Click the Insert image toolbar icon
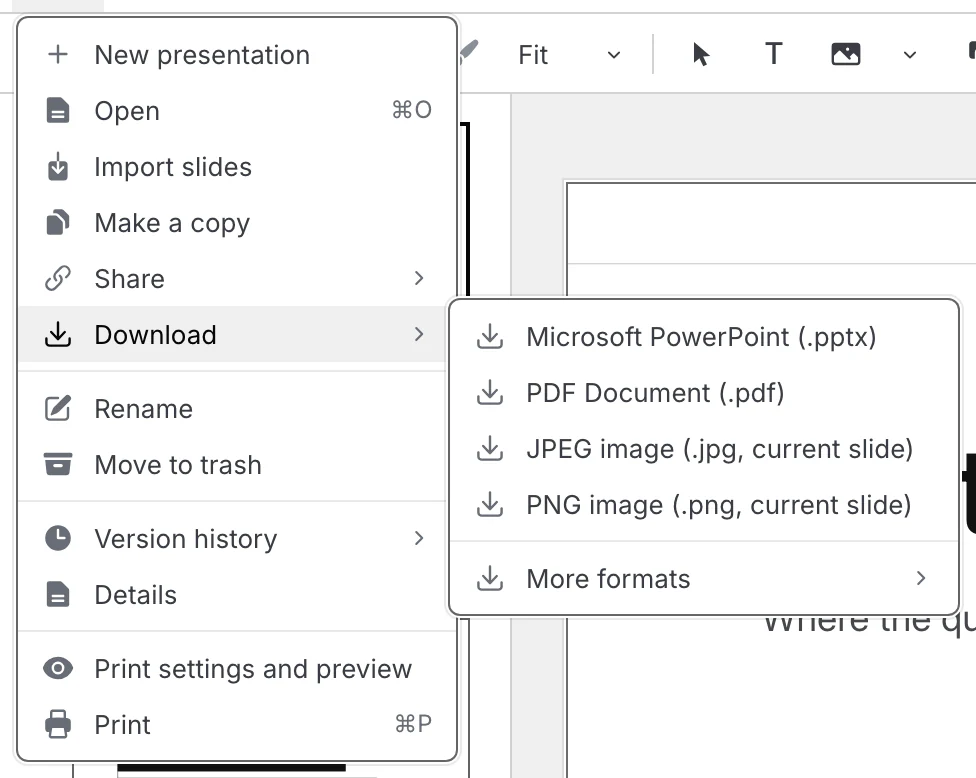976x778 pixels. click(846, 54)
